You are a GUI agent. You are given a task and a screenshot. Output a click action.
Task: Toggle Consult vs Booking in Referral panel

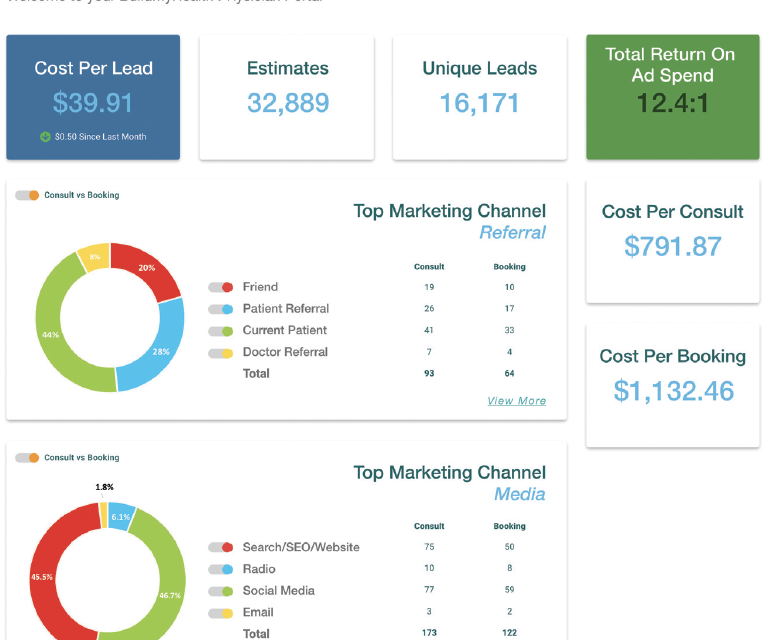click(x=27, y=195)
